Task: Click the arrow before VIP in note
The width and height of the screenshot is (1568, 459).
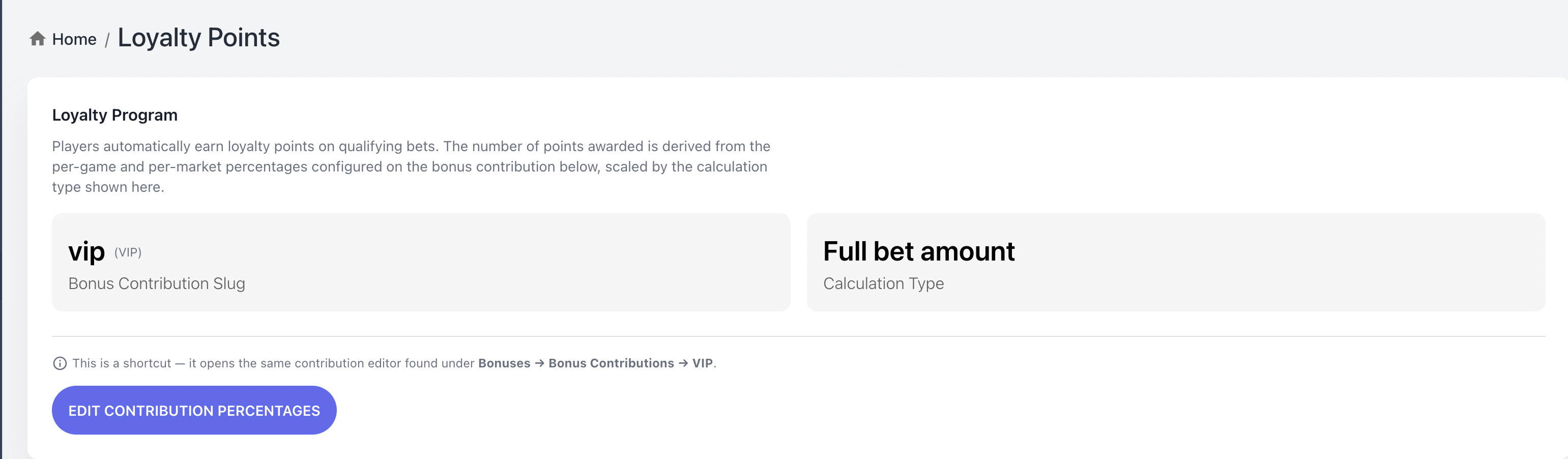Action: (x=683, y=363)
